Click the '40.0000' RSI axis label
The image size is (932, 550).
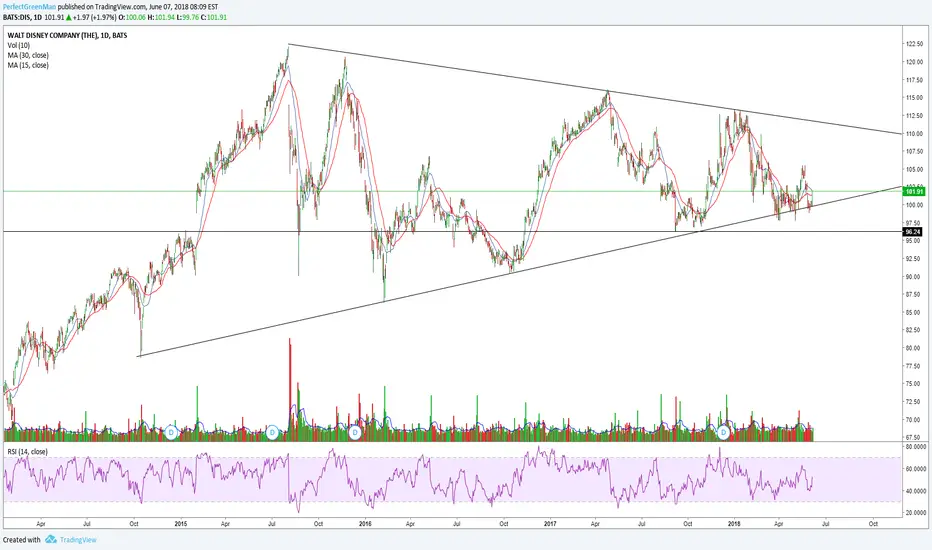[915, 491]
